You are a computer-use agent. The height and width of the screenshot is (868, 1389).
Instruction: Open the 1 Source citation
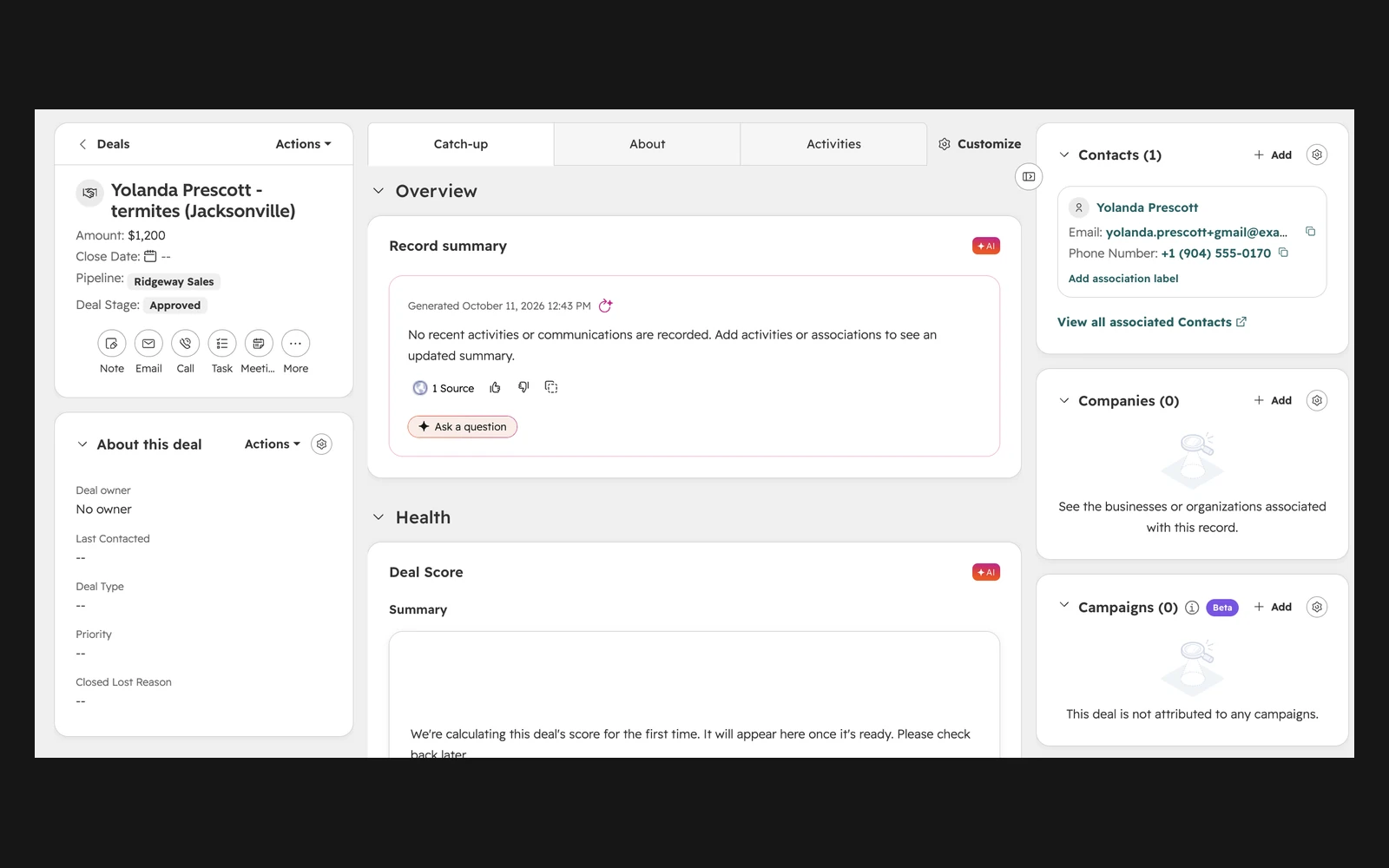[444, 388]
